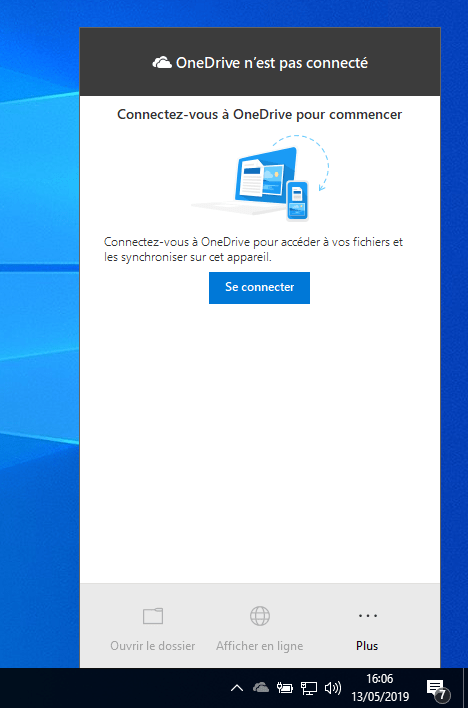This screenshot has height=708, width=468.
Task: Click the Se connecter button
Action: (x=259, y=288)
